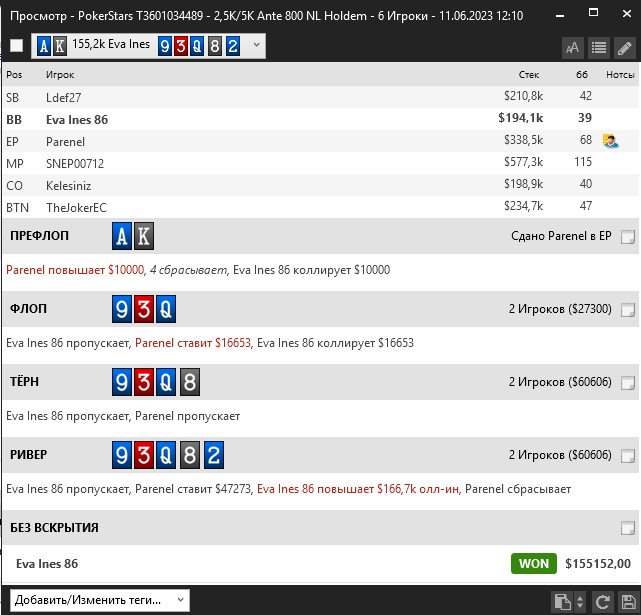Tick the white checkbox beside hand selector

[16, 45]
